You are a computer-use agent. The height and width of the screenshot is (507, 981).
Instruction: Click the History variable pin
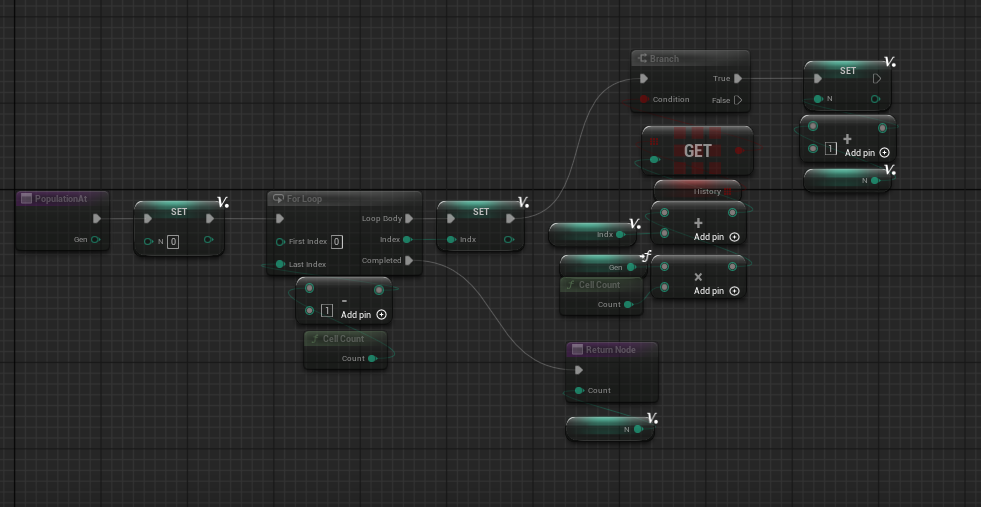pos(728,192)
